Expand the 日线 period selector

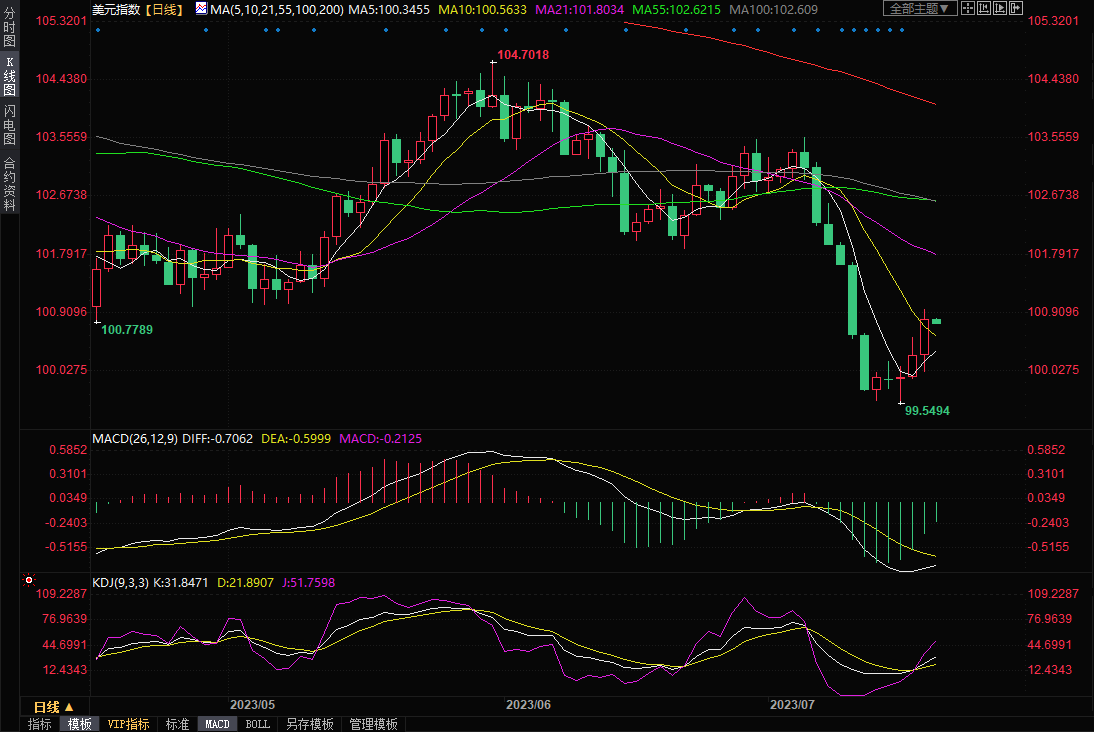(53, 707)
